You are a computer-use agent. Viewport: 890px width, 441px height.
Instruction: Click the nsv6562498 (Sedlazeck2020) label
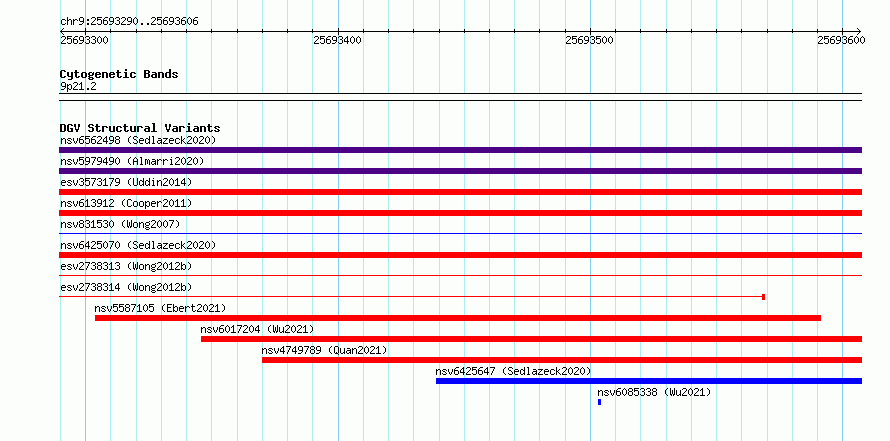pos(138,140)
